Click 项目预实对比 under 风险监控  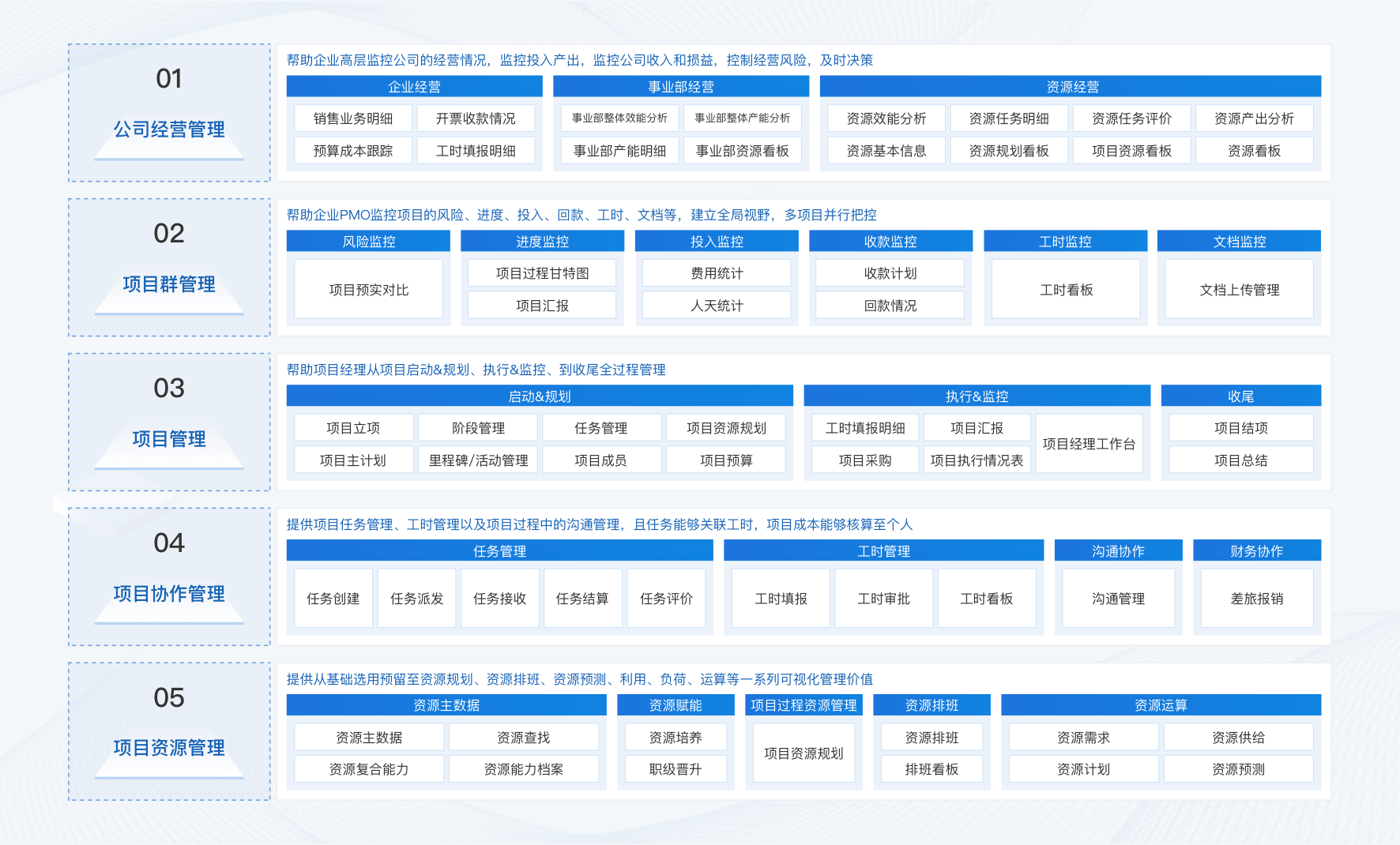tap(368, 290)
